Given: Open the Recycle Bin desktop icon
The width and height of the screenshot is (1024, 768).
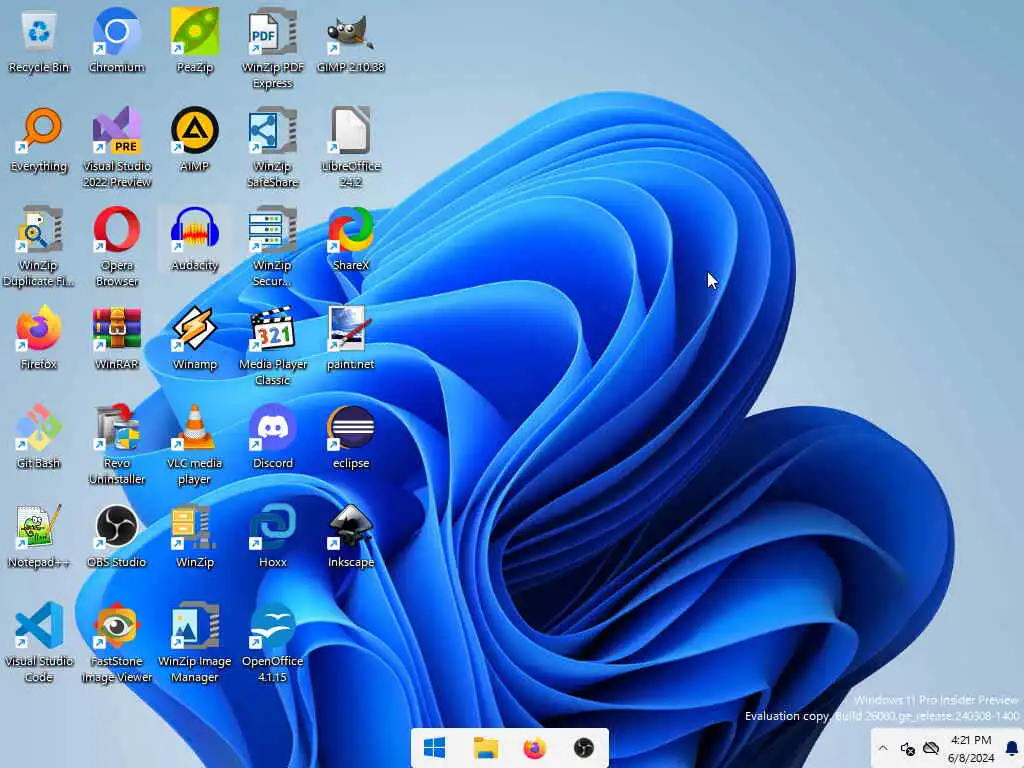Looking at the screenshot, I should 39,40.
